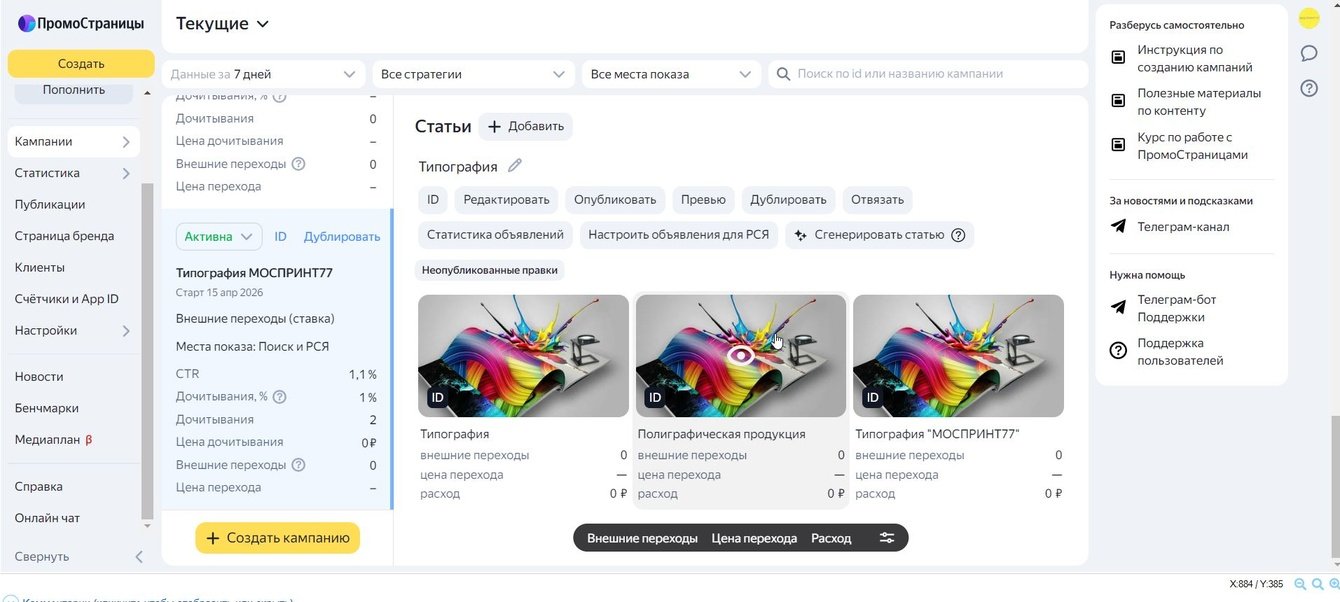
Task: Open user avatar at top right
Action: tap(1309, 18)
